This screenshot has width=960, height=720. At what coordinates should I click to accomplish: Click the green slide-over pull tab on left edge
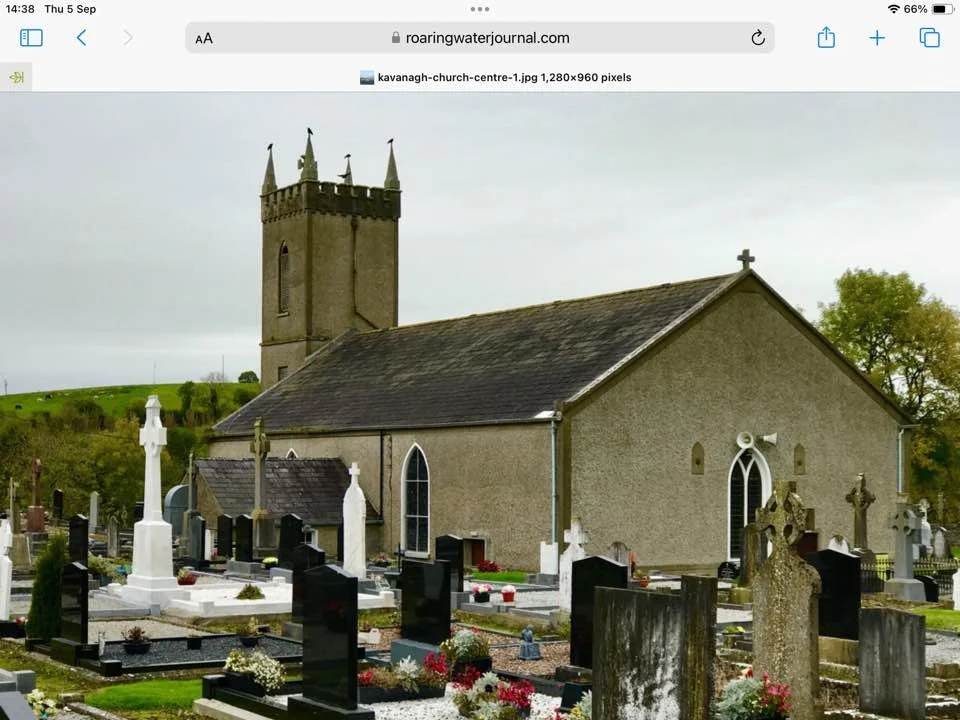(16, 76)
